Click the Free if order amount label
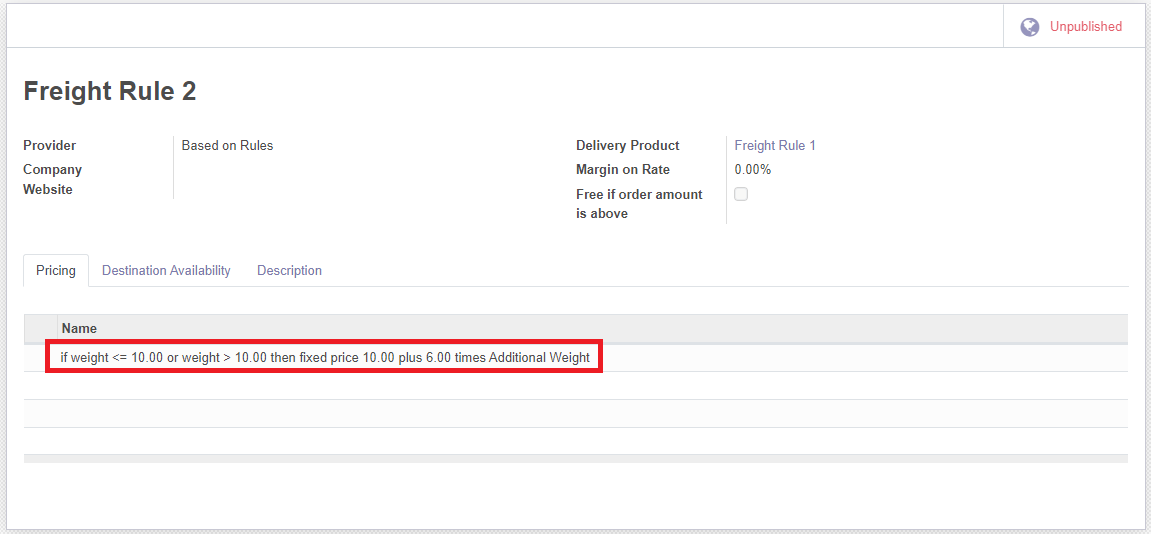 tap(639, 194)
